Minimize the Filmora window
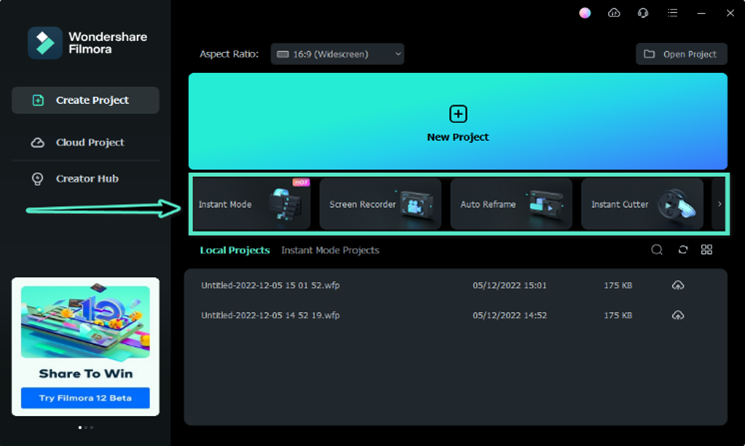The height and width of the screenshot is (446, 745). click(x=701, y=13)
